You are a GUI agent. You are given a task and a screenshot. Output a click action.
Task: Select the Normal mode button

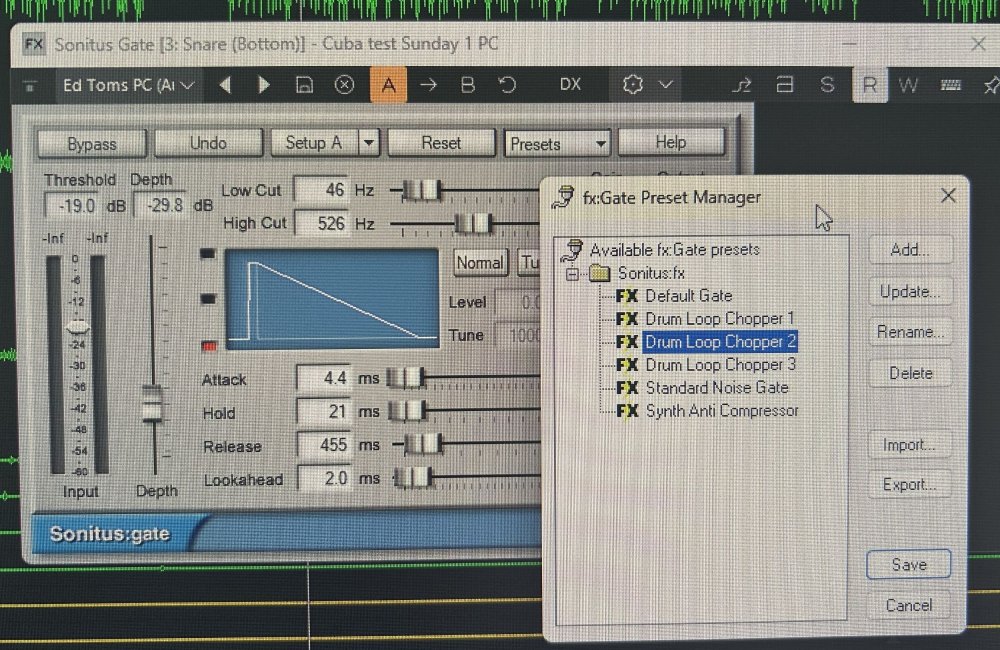coord(480,263)
